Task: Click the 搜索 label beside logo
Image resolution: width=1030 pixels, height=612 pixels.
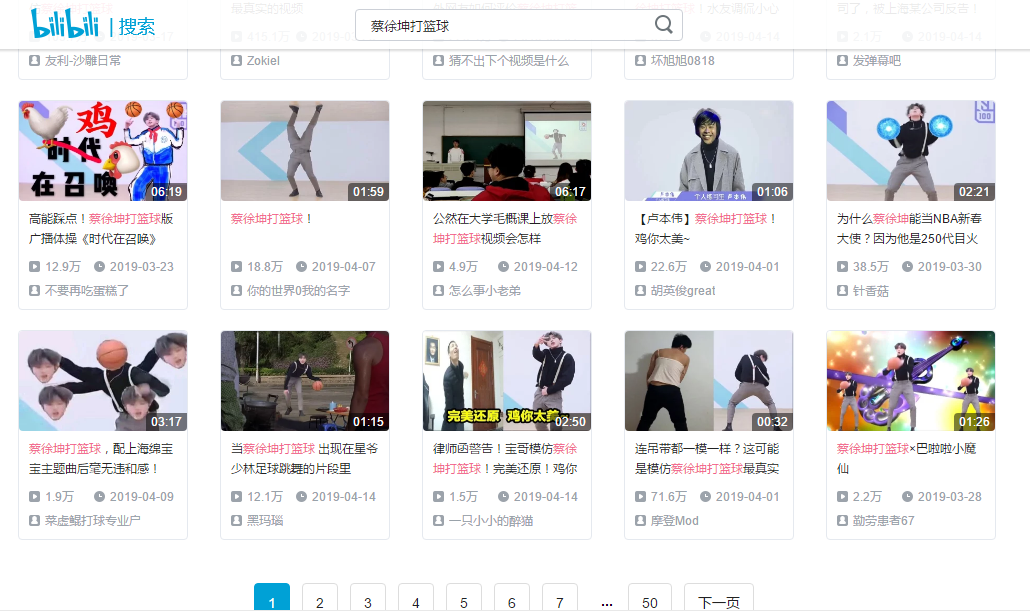Action: (x=137, y=27)
